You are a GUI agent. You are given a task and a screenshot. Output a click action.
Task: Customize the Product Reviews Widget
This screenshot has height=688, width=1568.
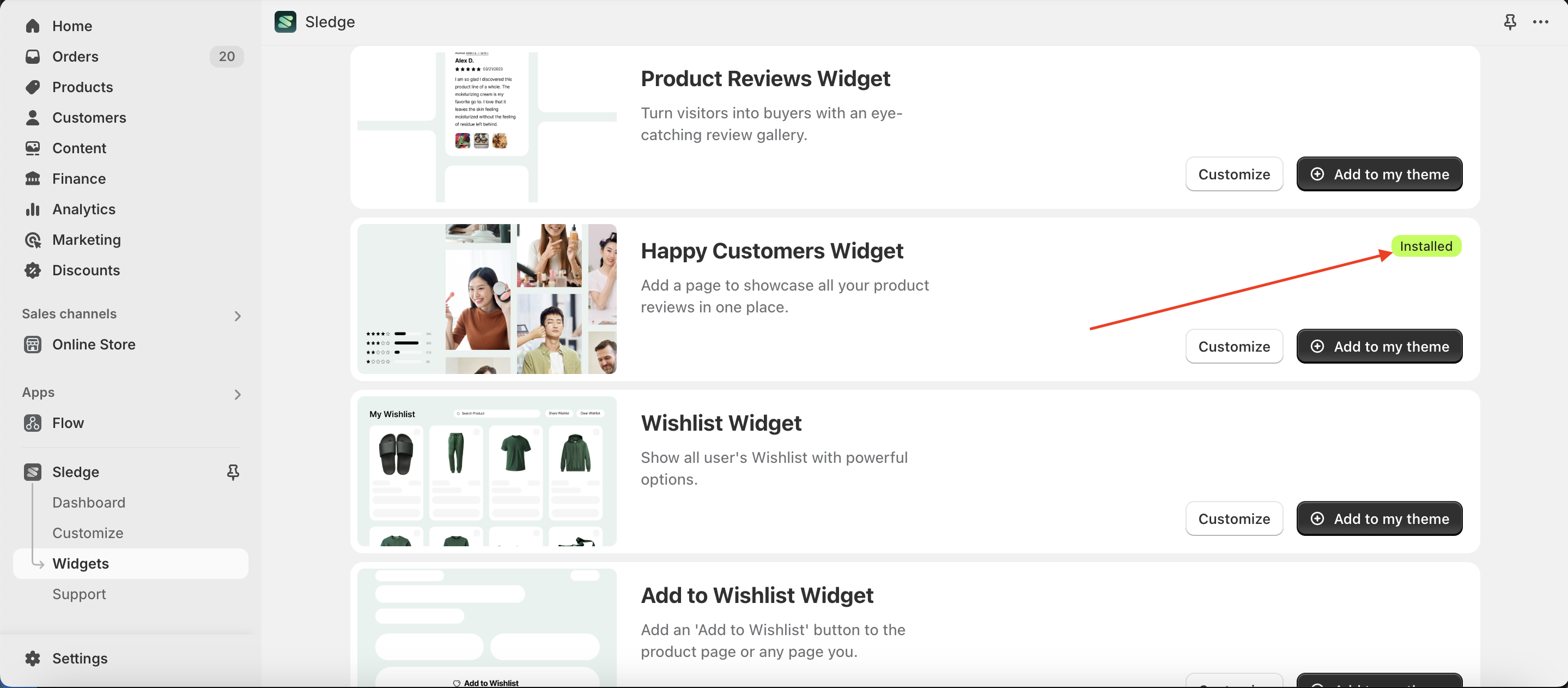pos(1234,174)
